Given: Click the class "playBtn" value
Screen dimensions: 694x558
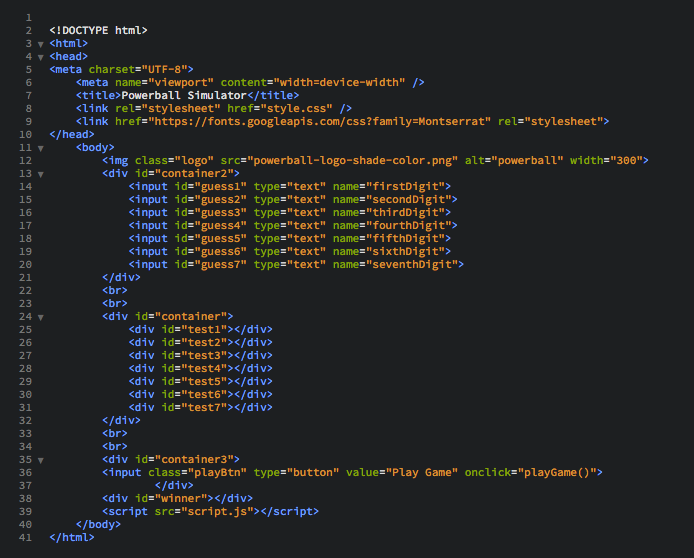Looking at the screenshot, I should (x=217, y=473).
